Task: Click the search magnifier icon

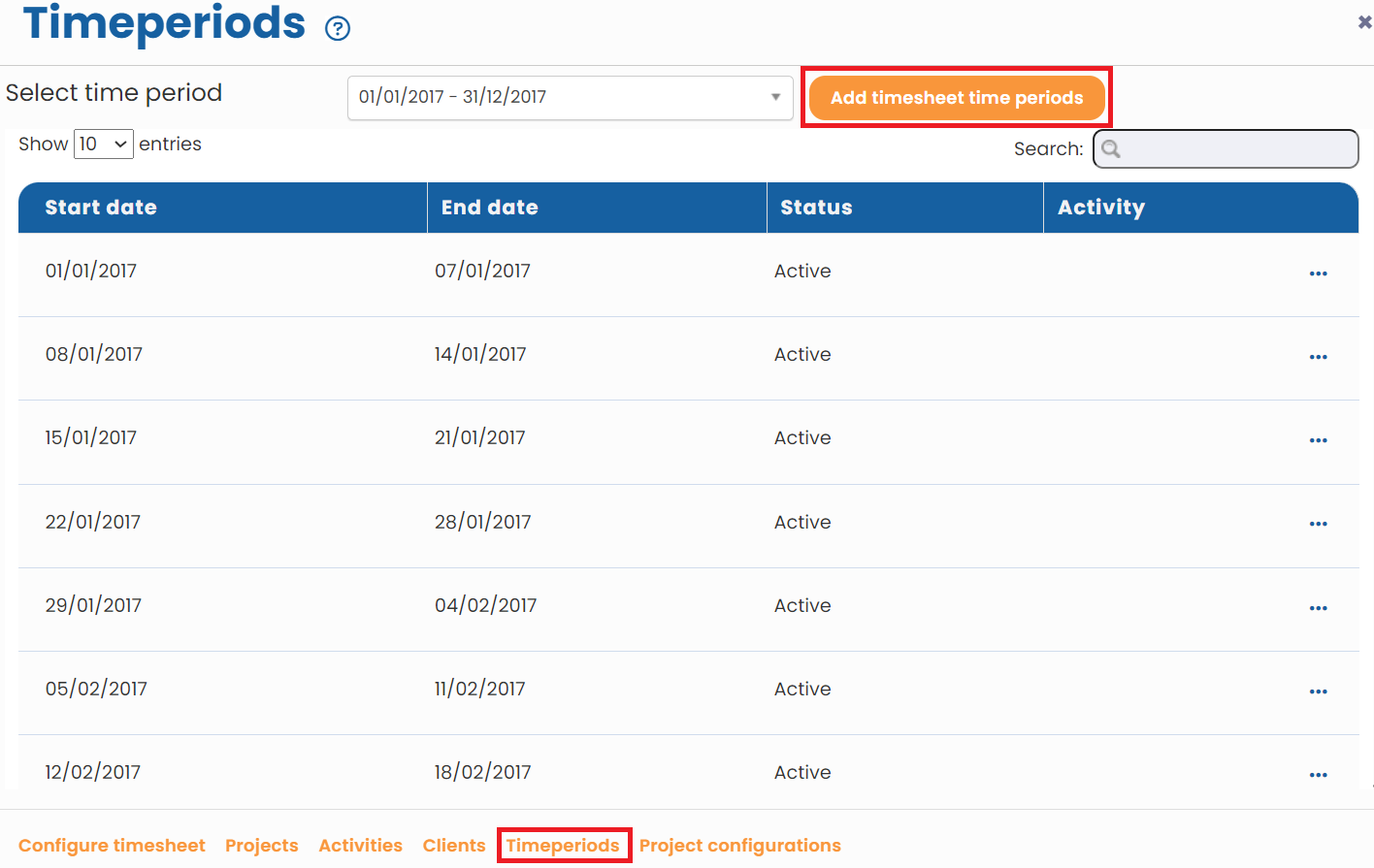Action: click(1112, 148)
